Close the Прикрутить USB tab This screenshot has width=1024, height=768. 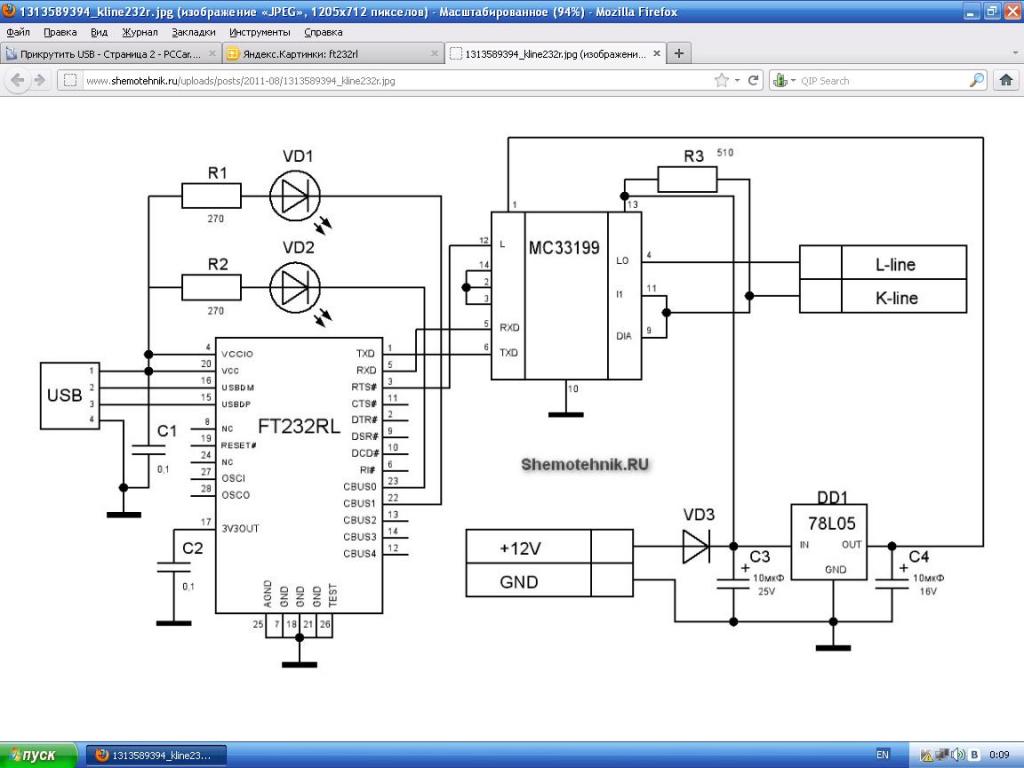pyautogui.click(x=212, y=54)
